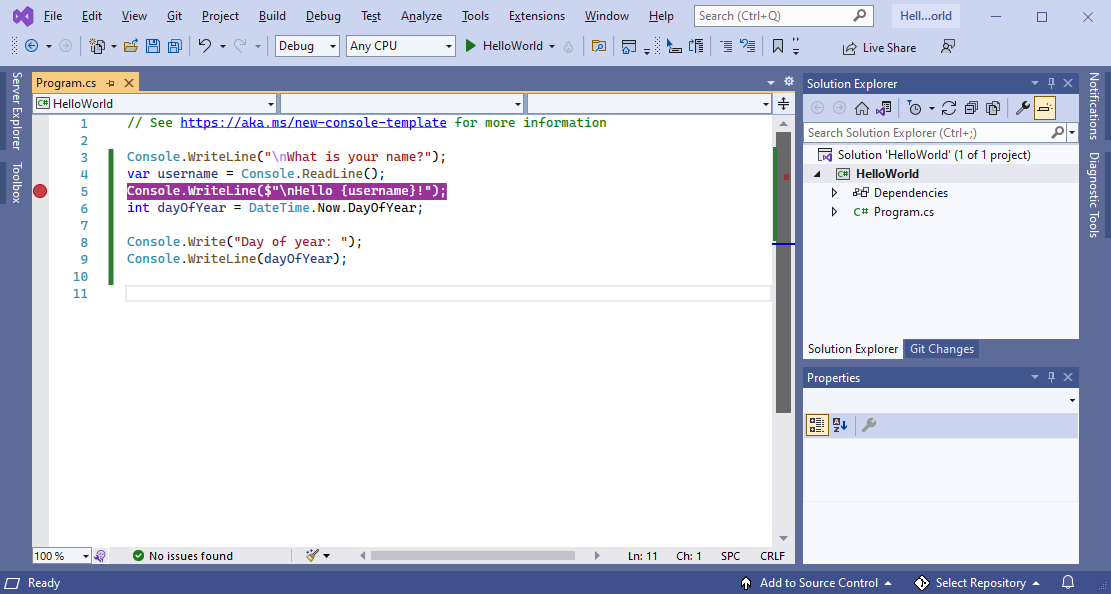Start debugging HelloWorld with the green arrow
This screenshot has height=594, width=1111.
[468, 46]
